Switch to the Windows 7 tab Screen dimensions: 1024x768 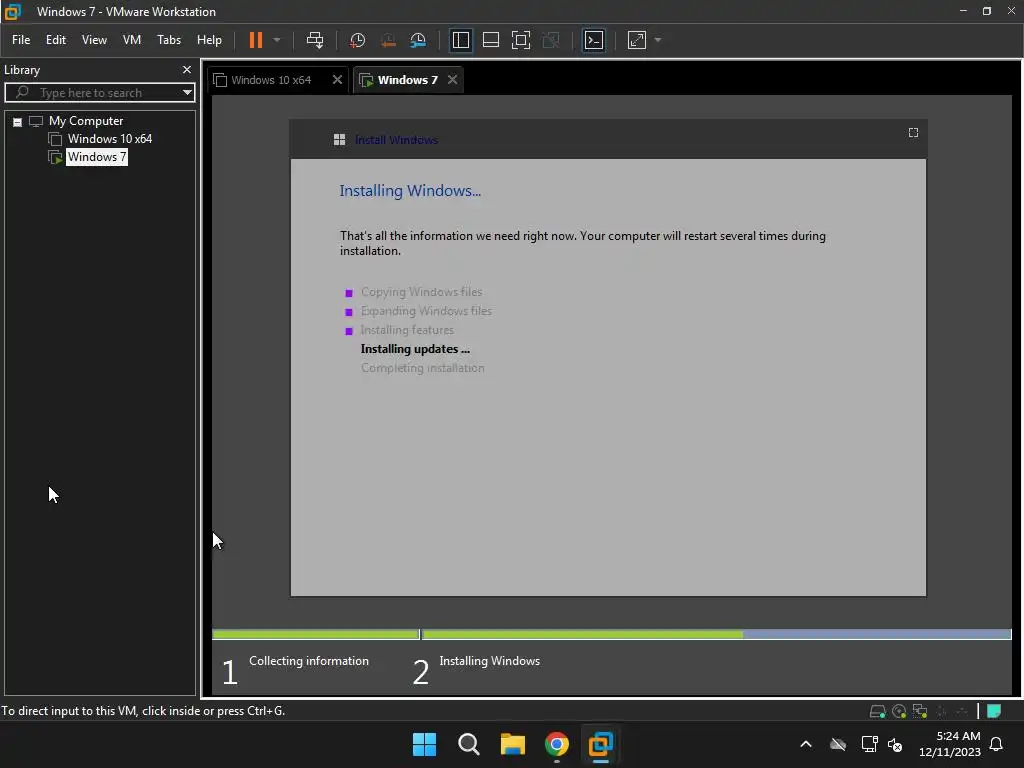tap(407, 80)
